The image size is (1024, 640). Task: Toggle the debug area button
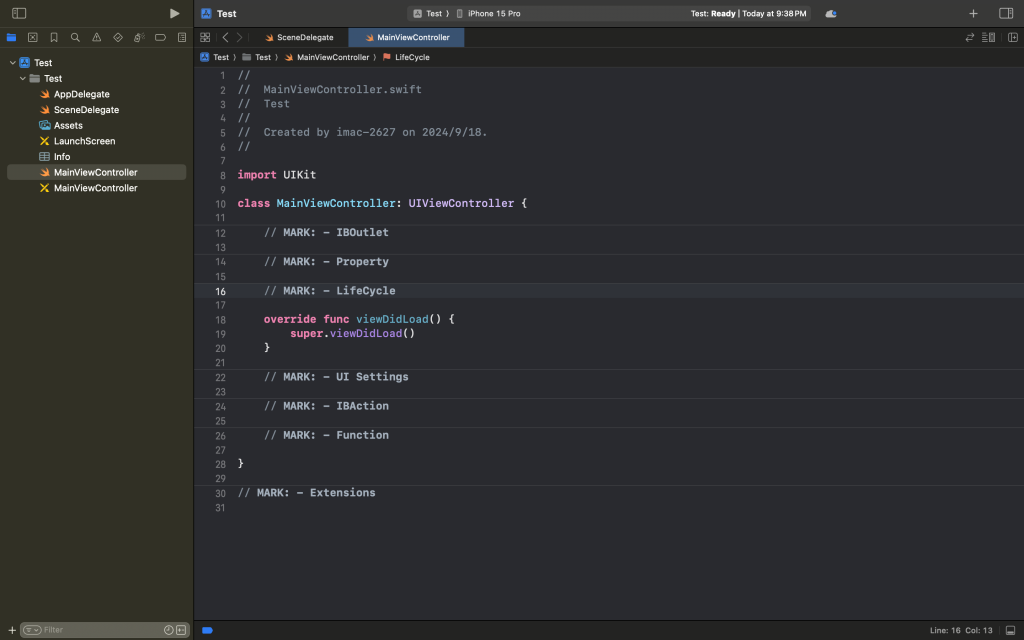tap(1010, 630)
